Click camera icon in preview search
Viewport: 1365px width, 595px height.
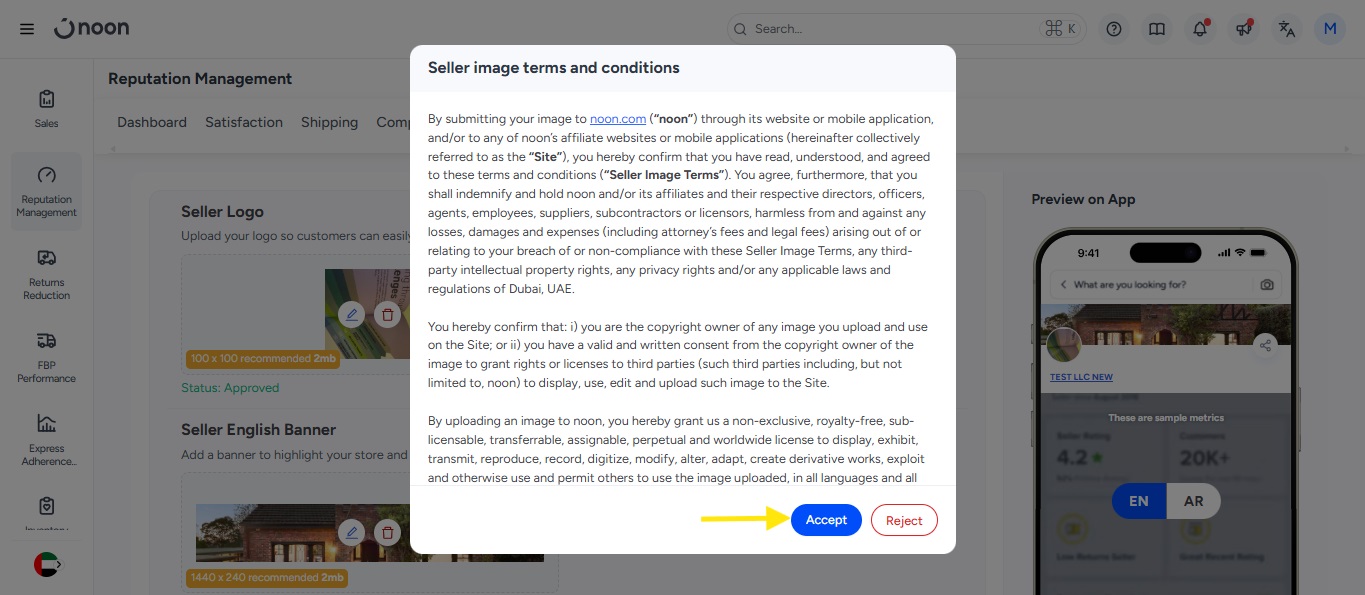click(1267, 285)
